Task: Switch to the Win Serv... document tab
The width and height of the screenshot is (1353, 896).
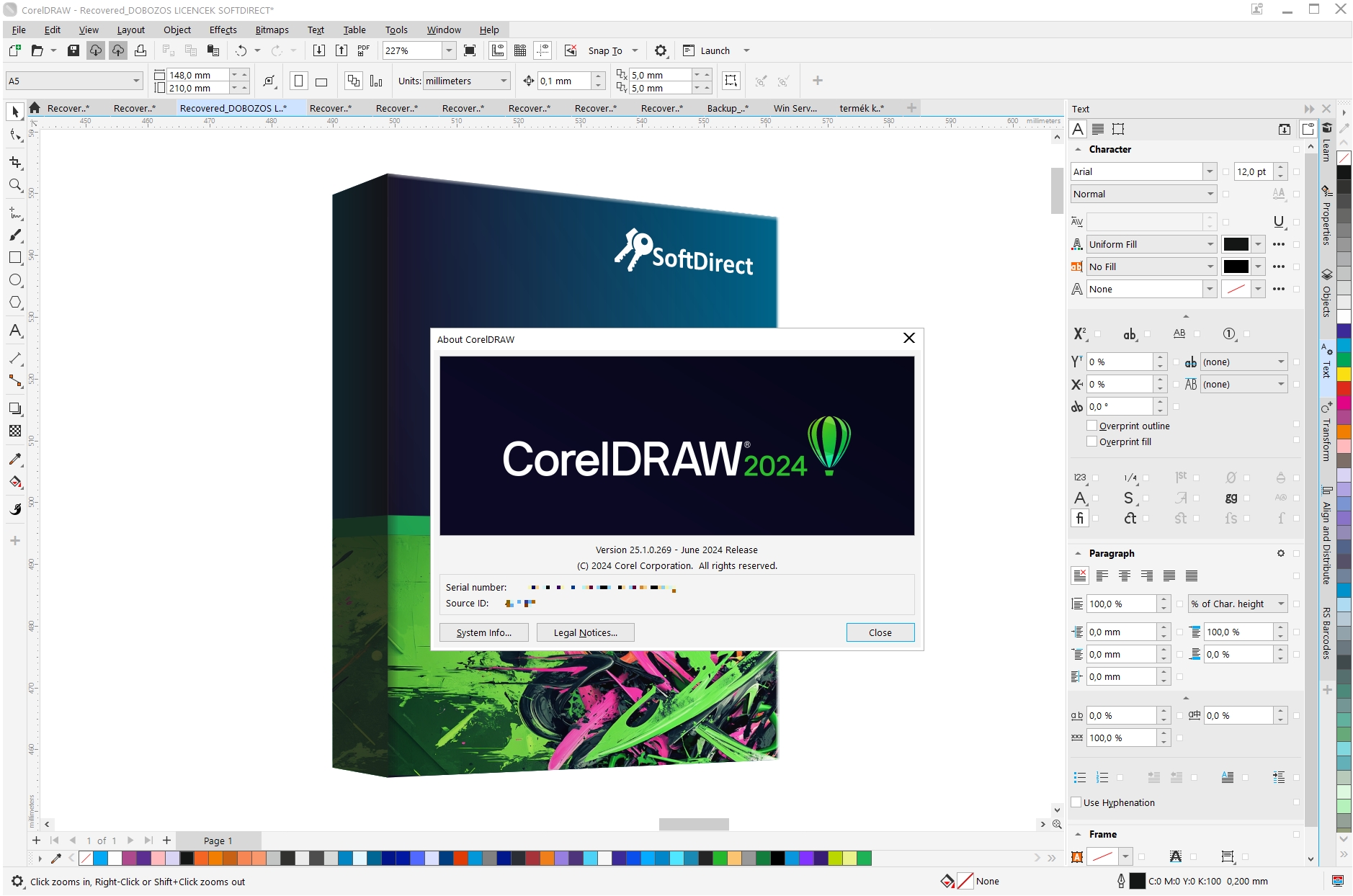Action: pyautogui.click(x=795, y=108)
